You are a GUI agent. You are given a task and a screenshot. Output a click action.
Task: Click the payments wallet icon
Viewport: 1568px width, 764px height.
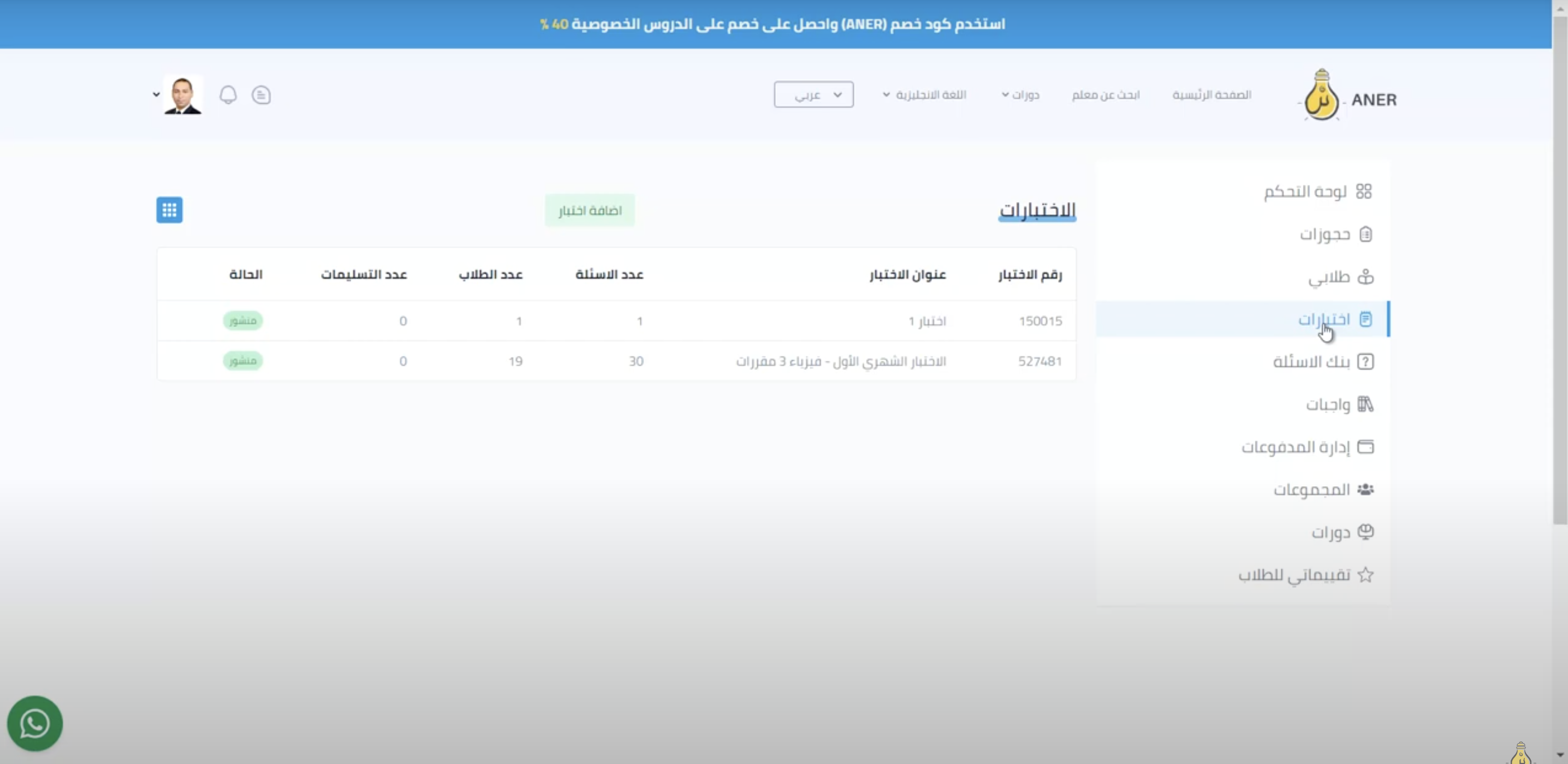pos(1366,447)
